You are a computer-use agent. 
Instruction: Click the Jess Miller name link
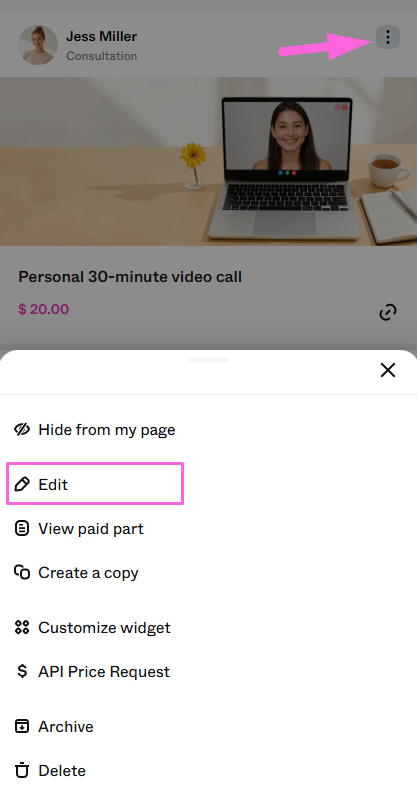pos(101,36)
